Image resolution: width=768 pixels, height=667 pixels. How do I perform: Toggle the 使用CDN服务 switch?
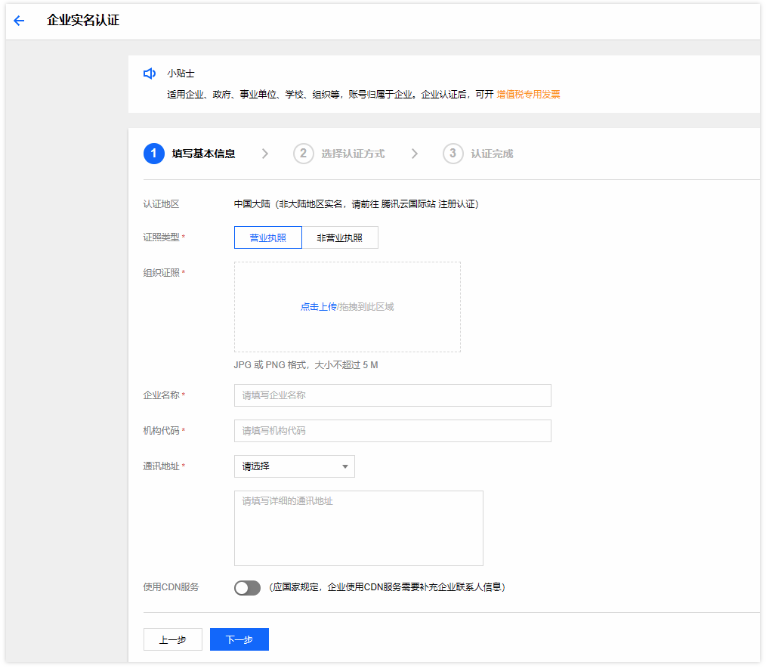[x=247, y=588]
